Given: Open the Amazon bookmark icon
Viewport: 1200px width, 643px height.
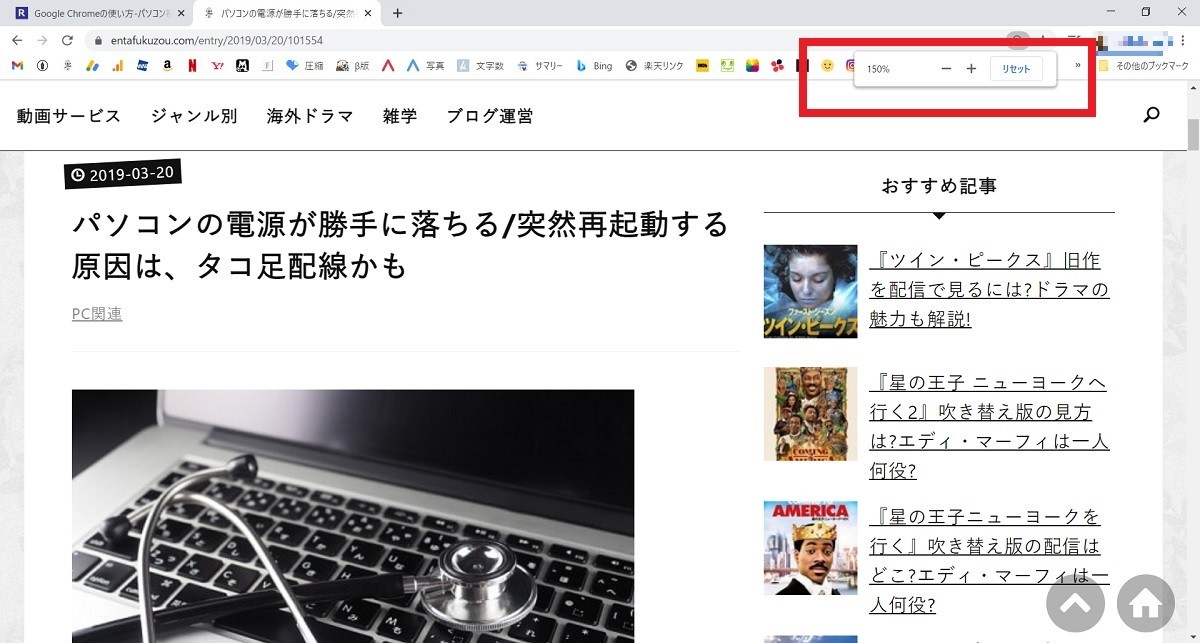Looking at the screenshot, I should pyautogui.click(x=167, y=66).
